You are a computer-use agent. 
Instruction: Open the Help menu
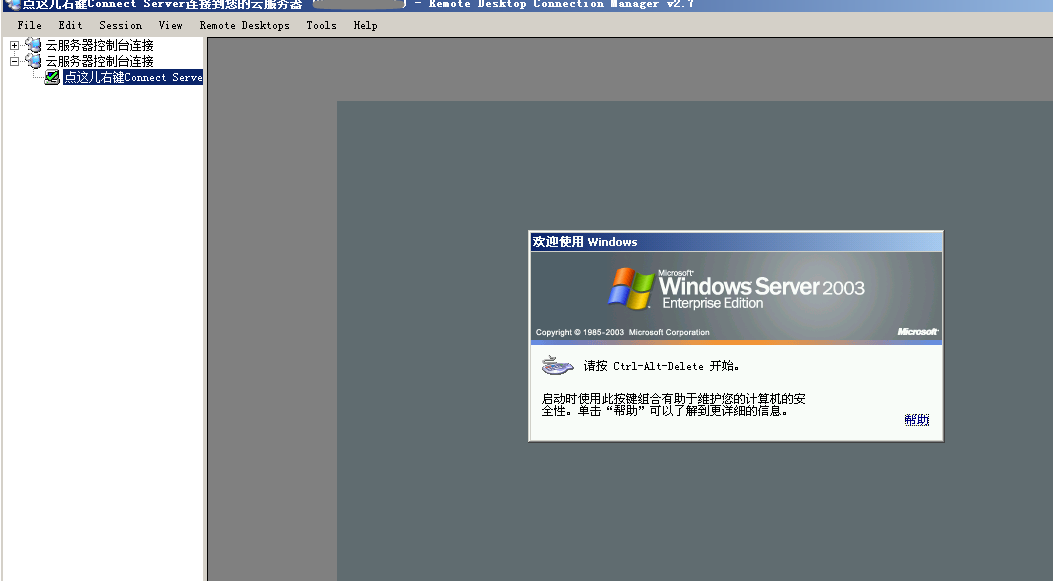[365, 26]
